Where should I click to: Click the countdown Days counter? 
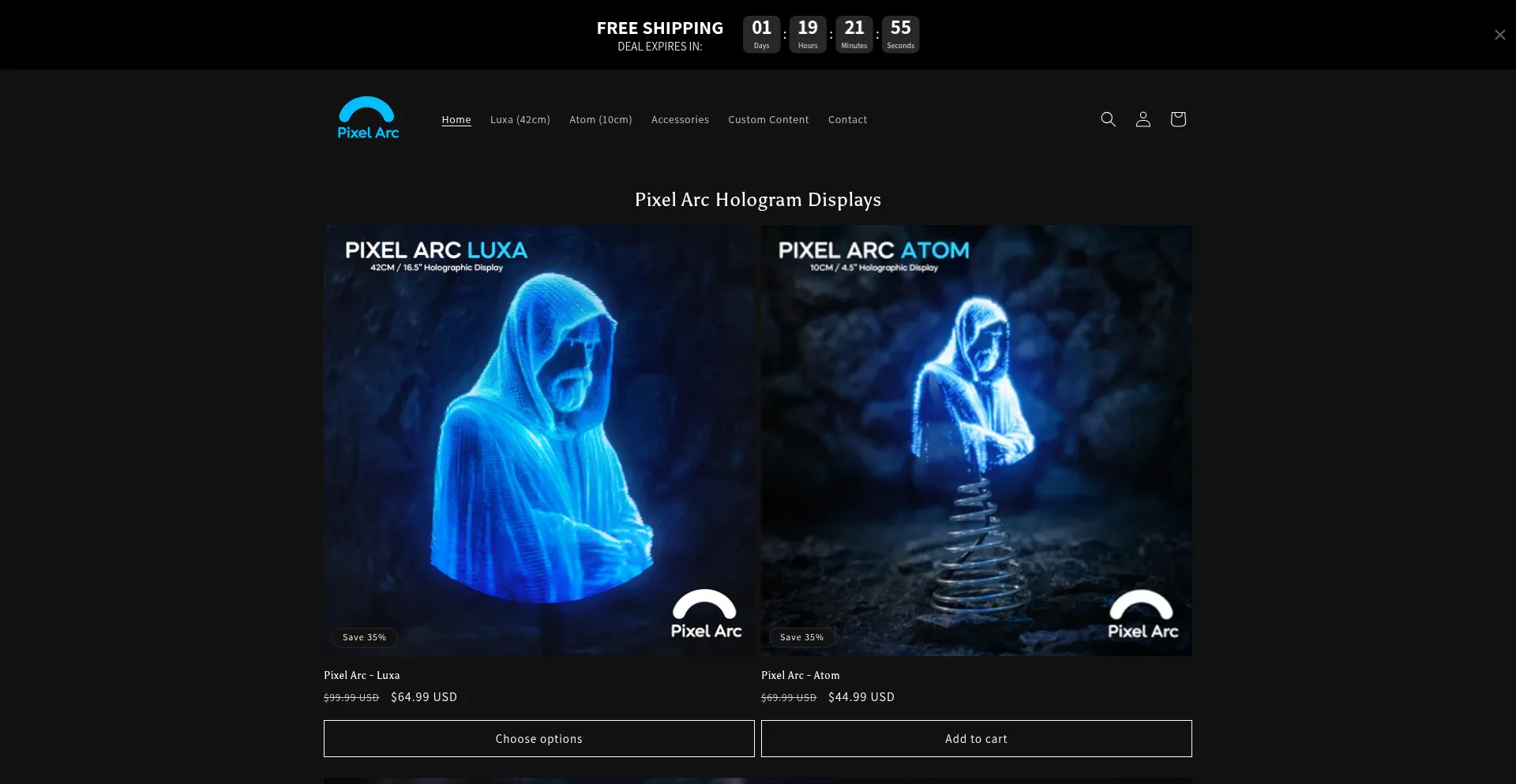click(761, 35)
